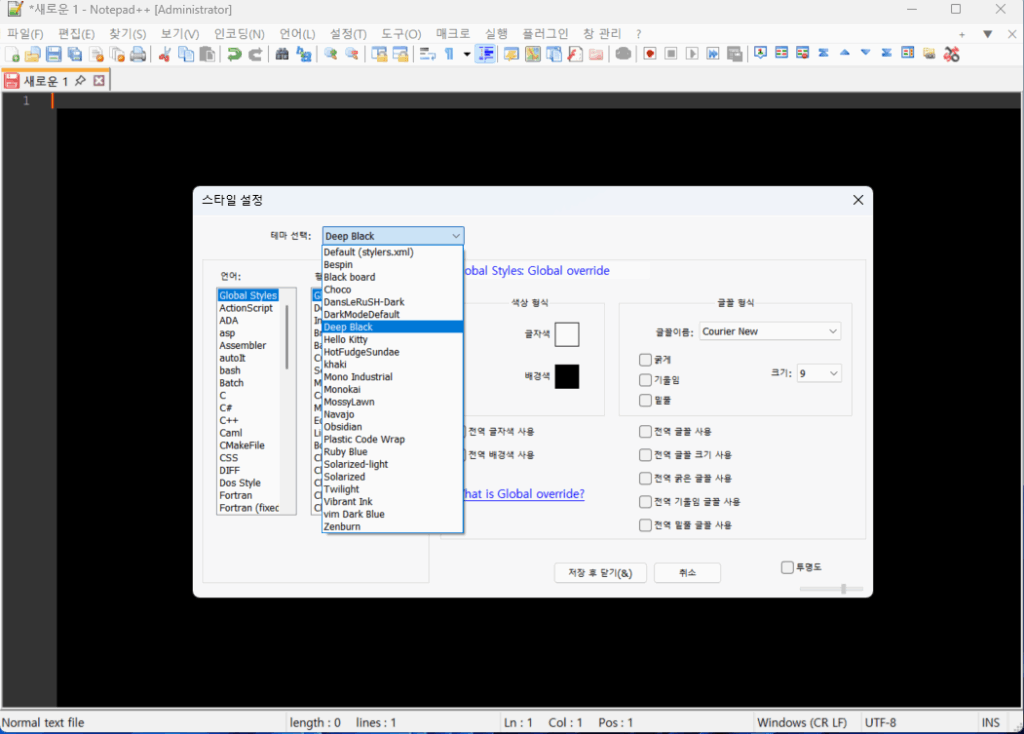Toggle the 투명도 transparency checkbox
This screenshot has width=1024, height=734.
point(787,568)
